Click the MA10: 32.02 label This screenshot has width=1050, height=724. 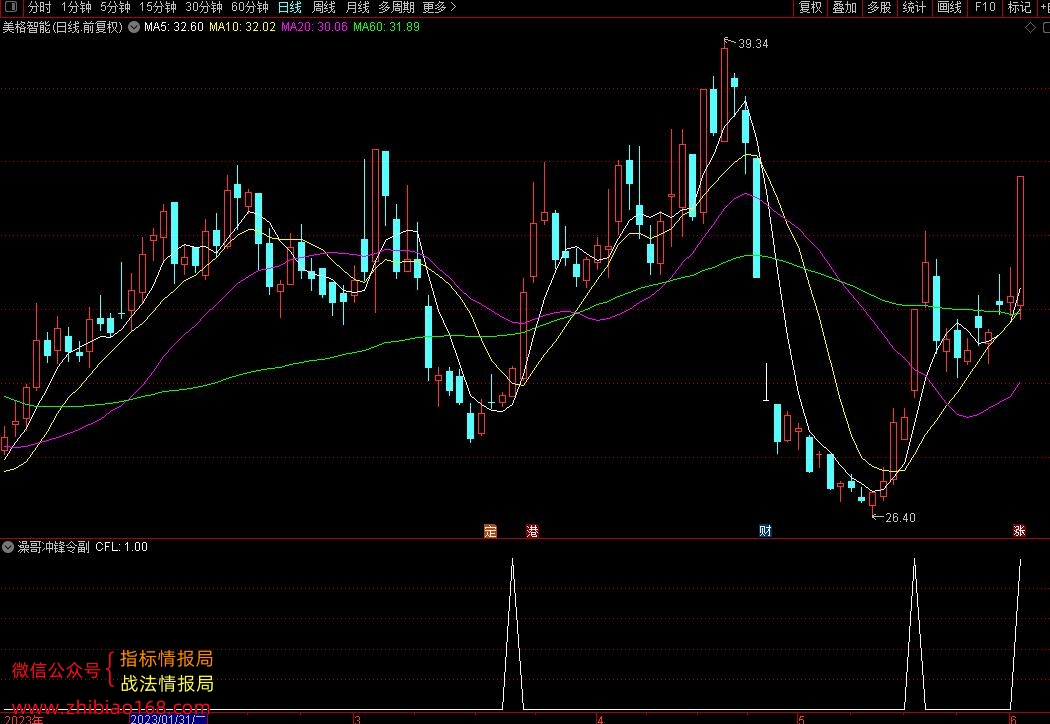pos(242,27)
